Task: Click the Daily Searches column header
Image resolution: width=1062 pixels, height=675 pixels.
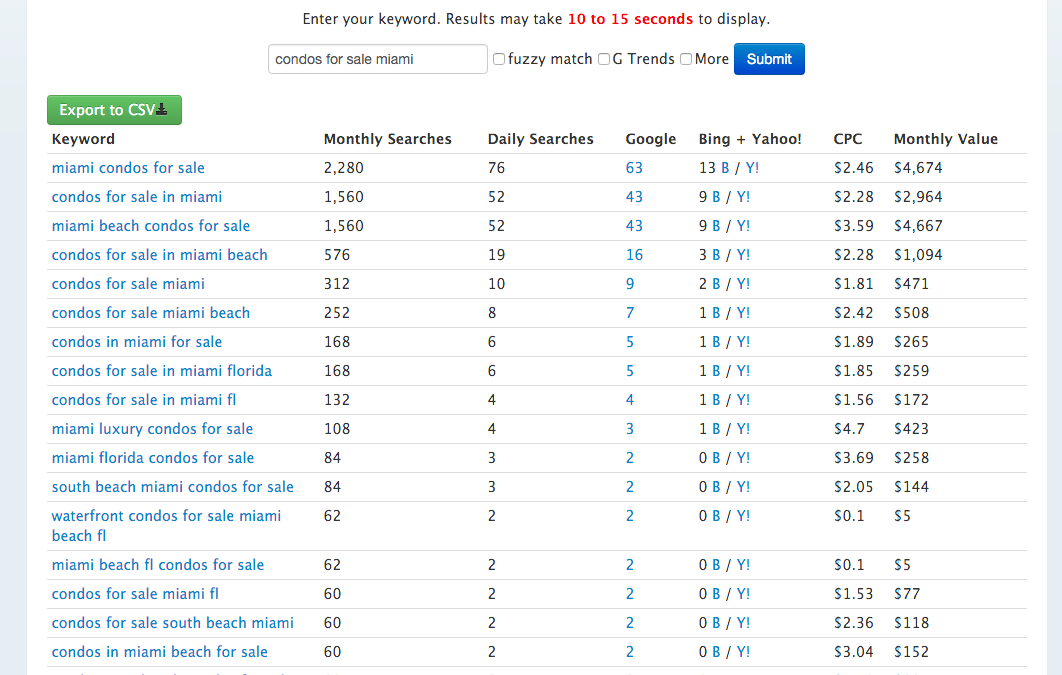Action: tap(540, 139)
